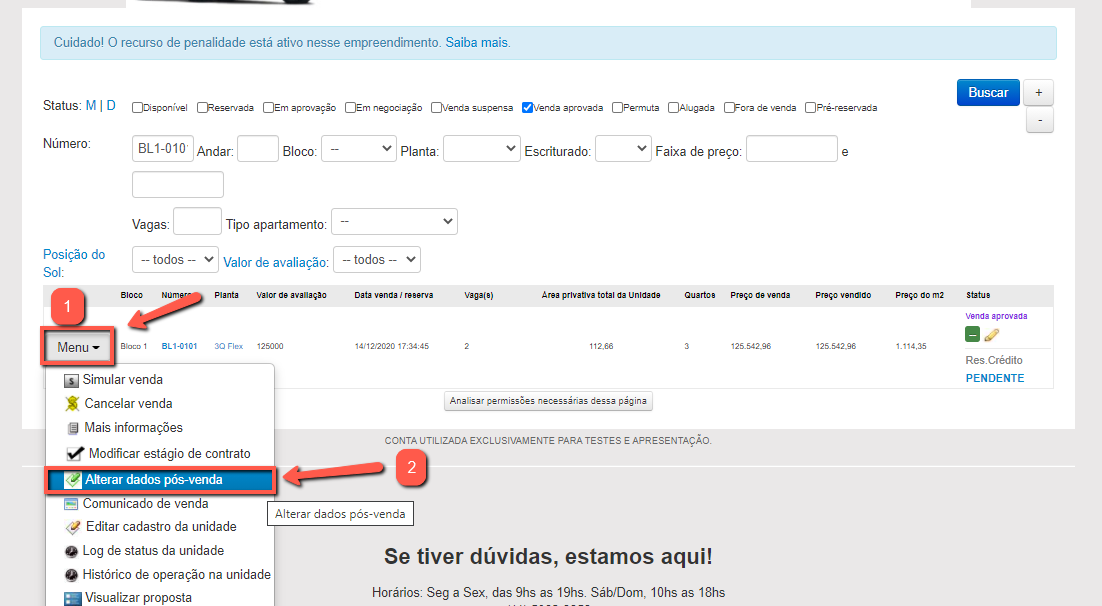The width and height of the screenshot is (1102, 606).
Task: Click the green minus icon under Venda aprovada
Action: (973, 335)
